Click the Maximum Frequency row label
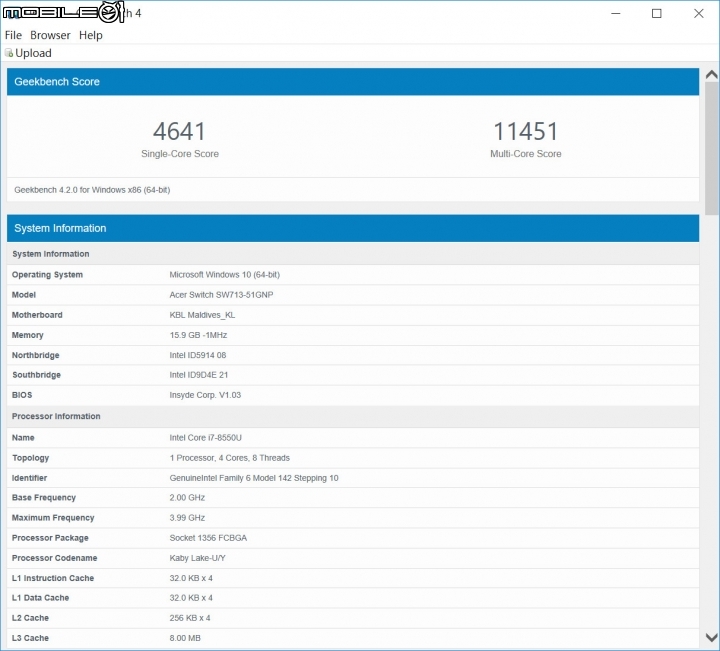 (x=53, y=518)
